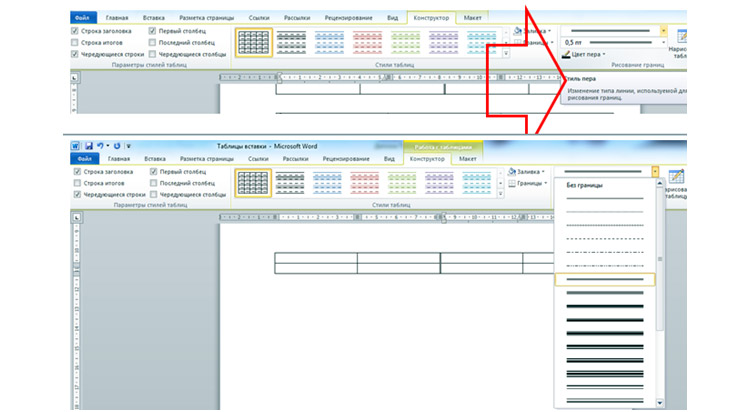Viewport: 750px width, 412px height.
Task: Open Вид tab in upper window
Action: pyautogui.click(x=392, y=18)
